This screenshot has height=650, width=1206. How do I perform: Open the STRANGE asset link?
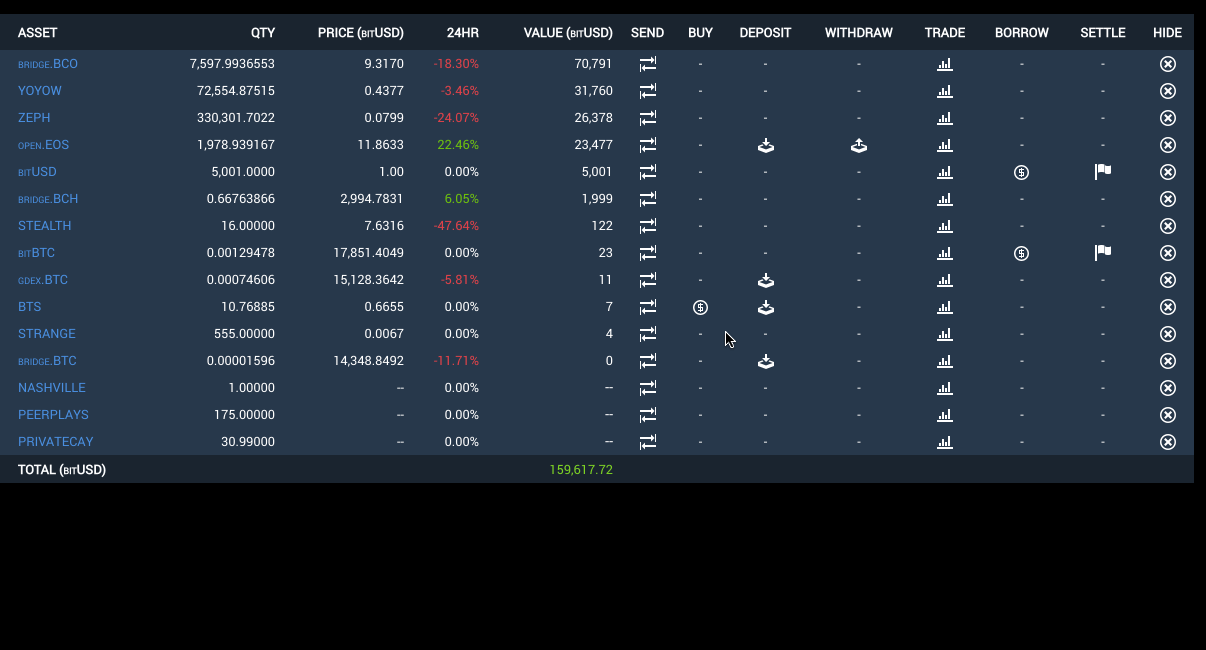[x=47, y=334]
